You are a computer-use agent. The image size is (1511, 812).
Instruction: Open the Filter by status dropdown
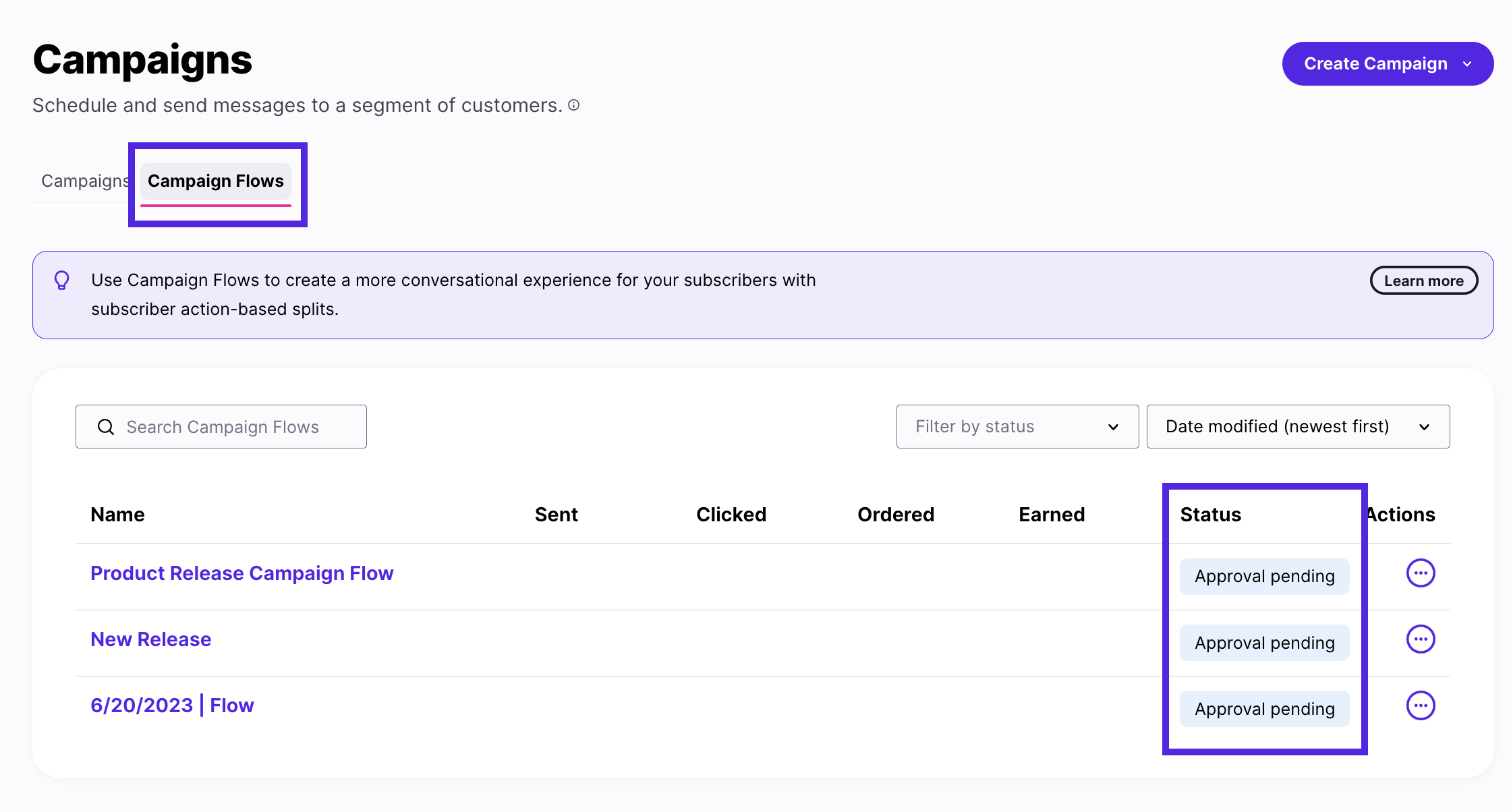click(1016, 426)
